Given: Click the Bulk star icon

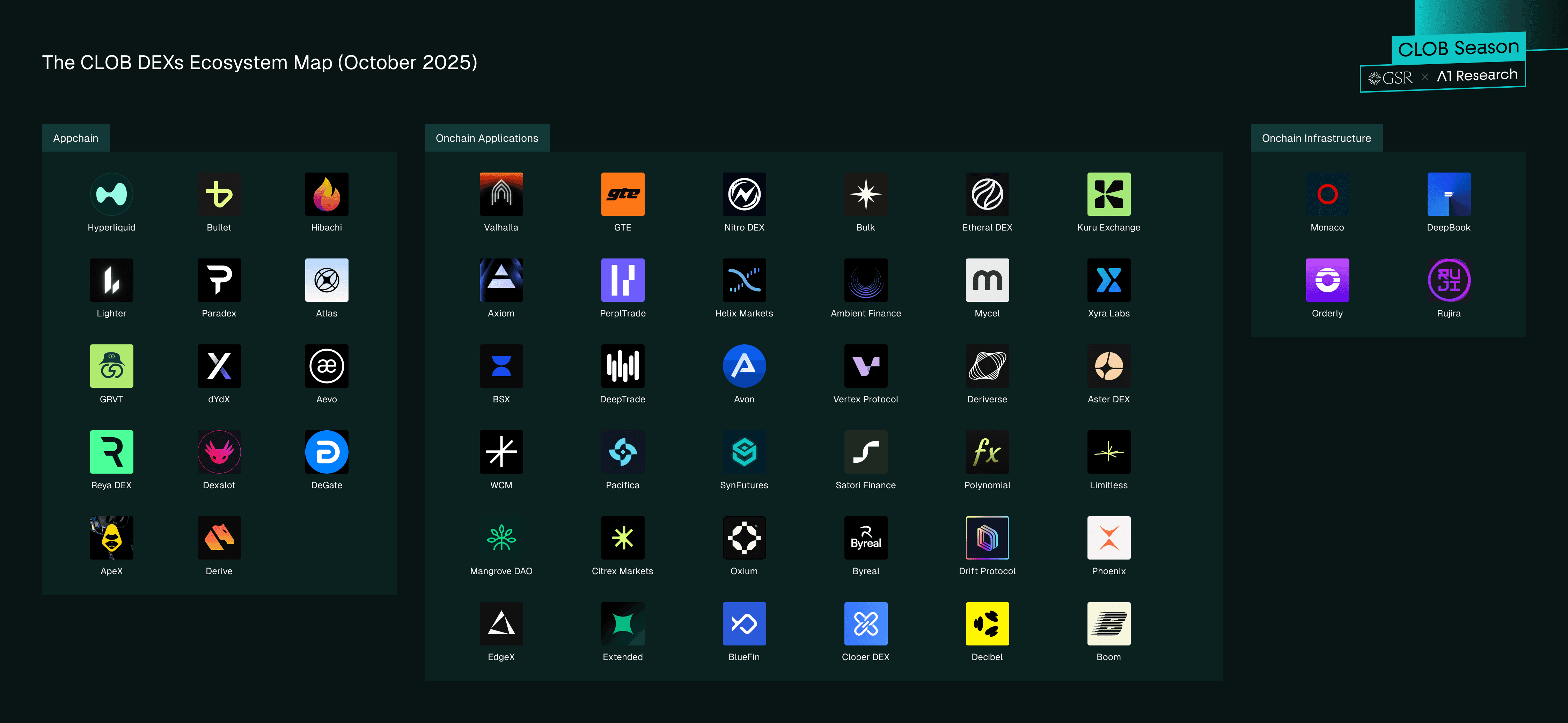Looking at the screenshot, I should click(866, 194).
